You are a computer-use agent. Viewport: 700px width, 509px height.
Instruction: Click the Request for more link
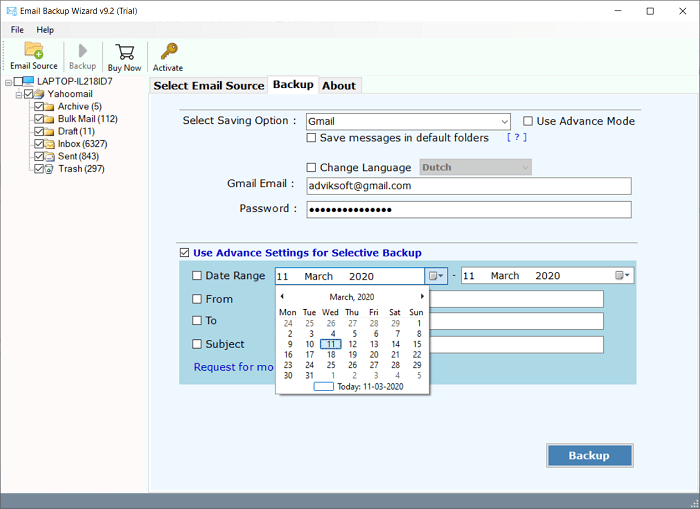coord(234,367)
